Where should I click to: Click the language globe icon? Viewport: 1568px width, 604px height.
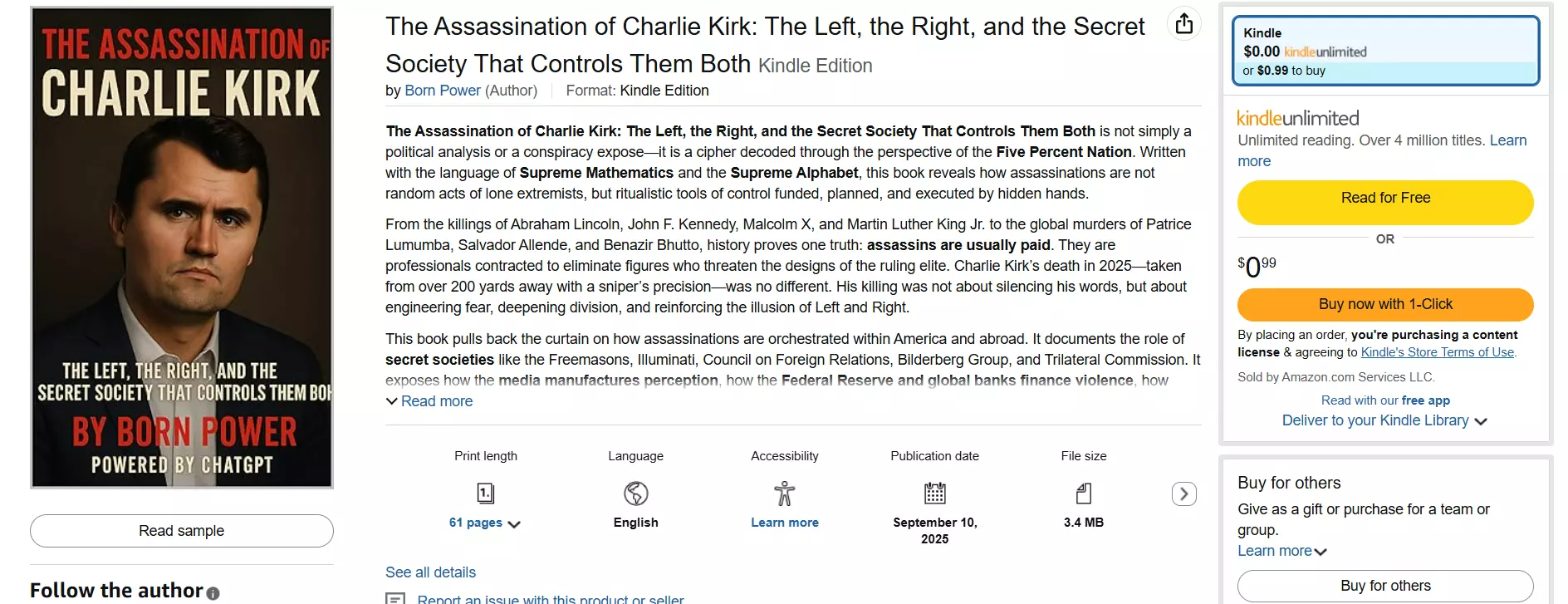[636, 494]
